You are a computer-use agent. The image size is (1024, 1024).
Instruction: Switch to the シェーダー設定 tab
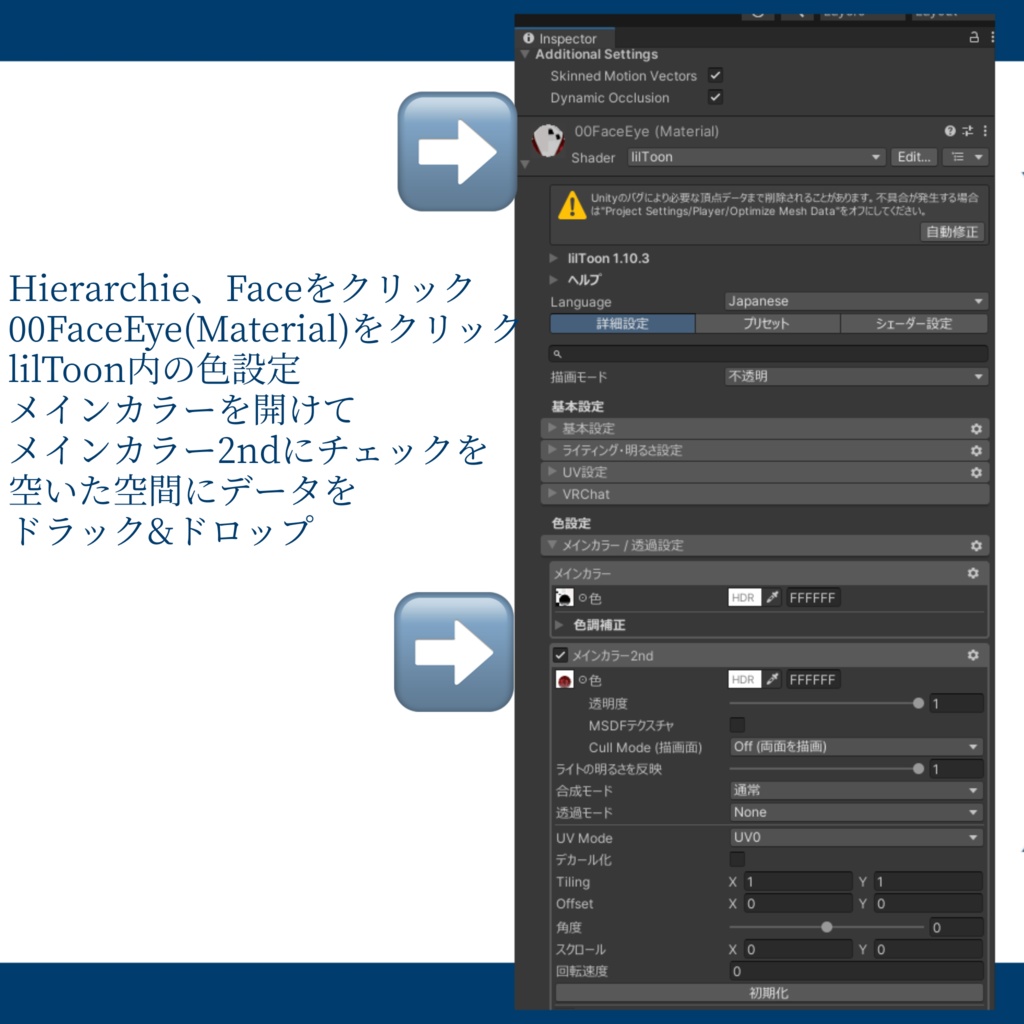pyautogui.click(x=913, y=323)
